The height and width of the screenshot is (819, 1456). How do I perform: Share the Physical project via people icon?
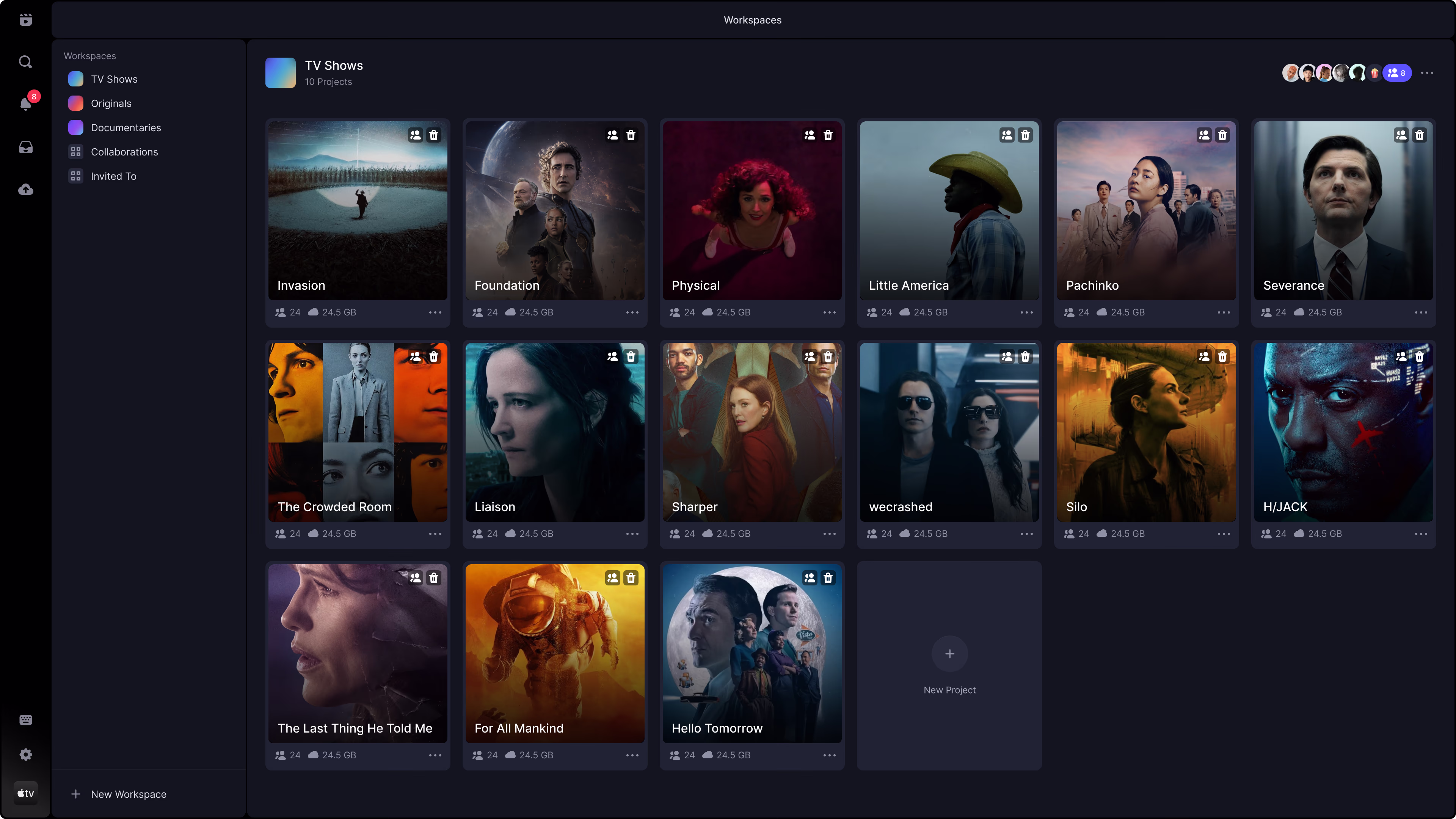click(809, 135)
